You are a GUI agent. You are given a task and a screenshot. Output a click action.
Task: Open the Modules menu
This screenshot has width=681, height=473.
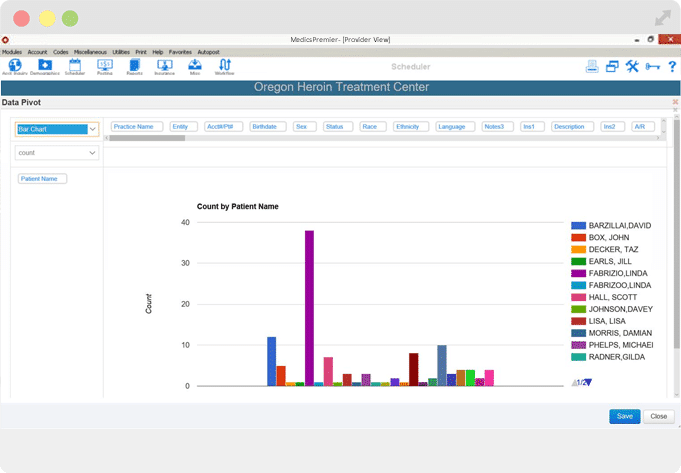coord(12,51)
